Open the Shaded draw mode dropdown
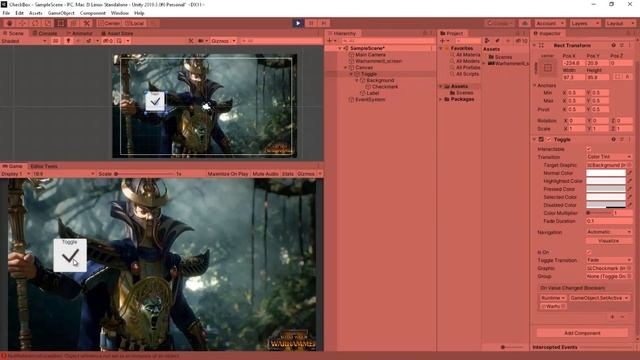Viewport: 640px width, 360px height. [x=24, y=41]
